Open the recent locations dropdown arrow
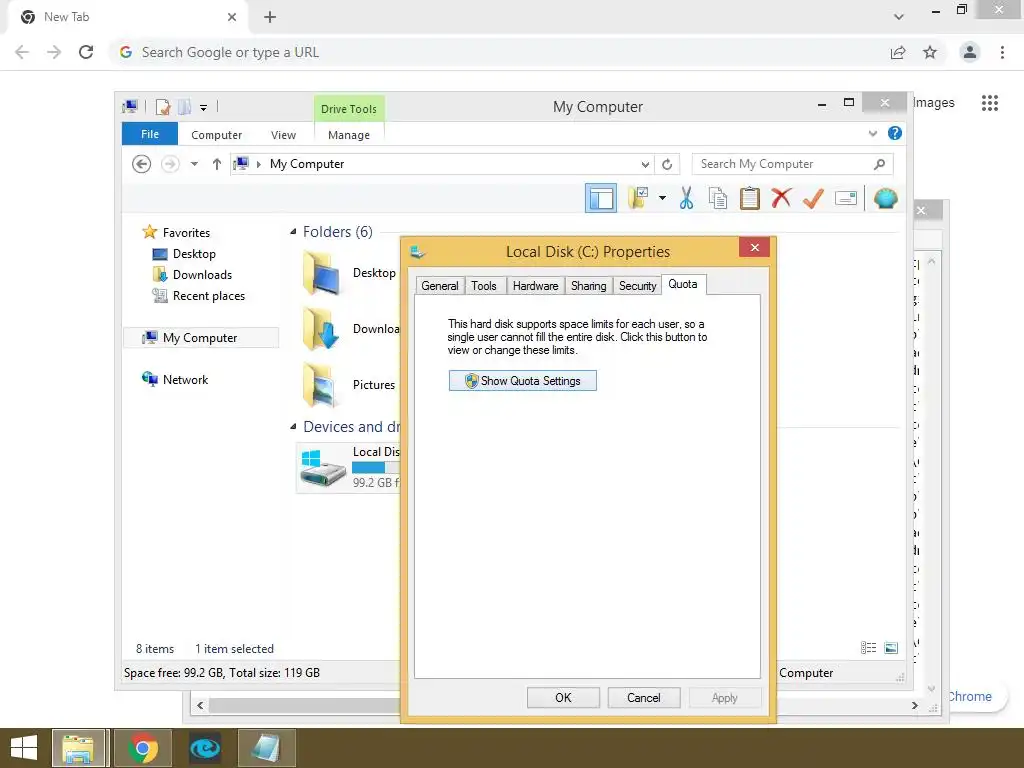The width and height of the screenshot is (1024, 768). 194,164
